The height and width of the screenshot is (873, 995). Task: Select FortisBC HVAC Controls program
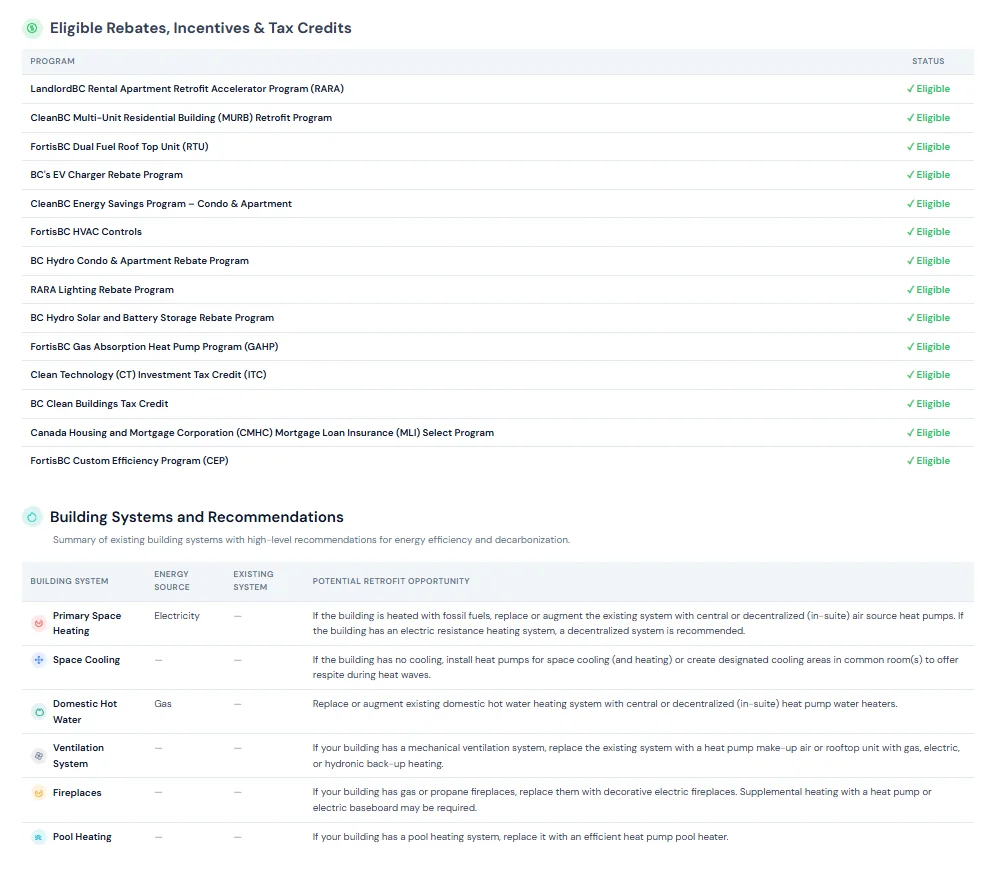click(x=498, y=232)
